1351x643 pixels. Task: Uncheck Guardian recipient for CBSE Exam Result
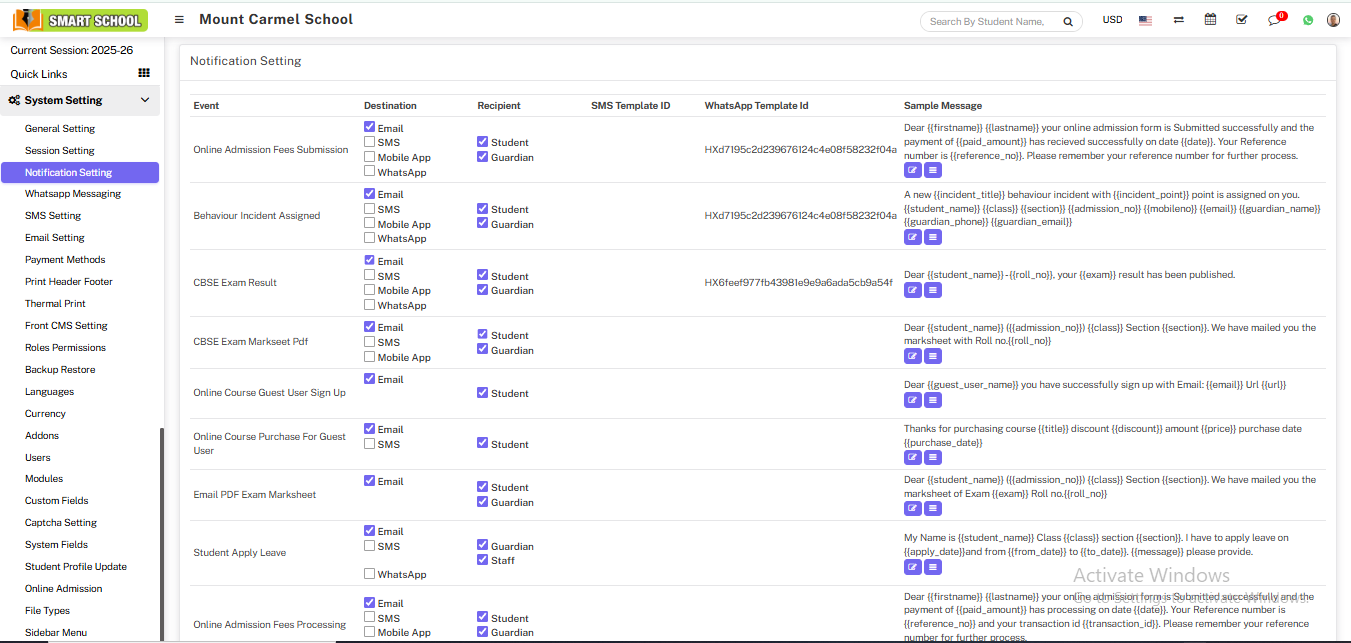(483, 290)
